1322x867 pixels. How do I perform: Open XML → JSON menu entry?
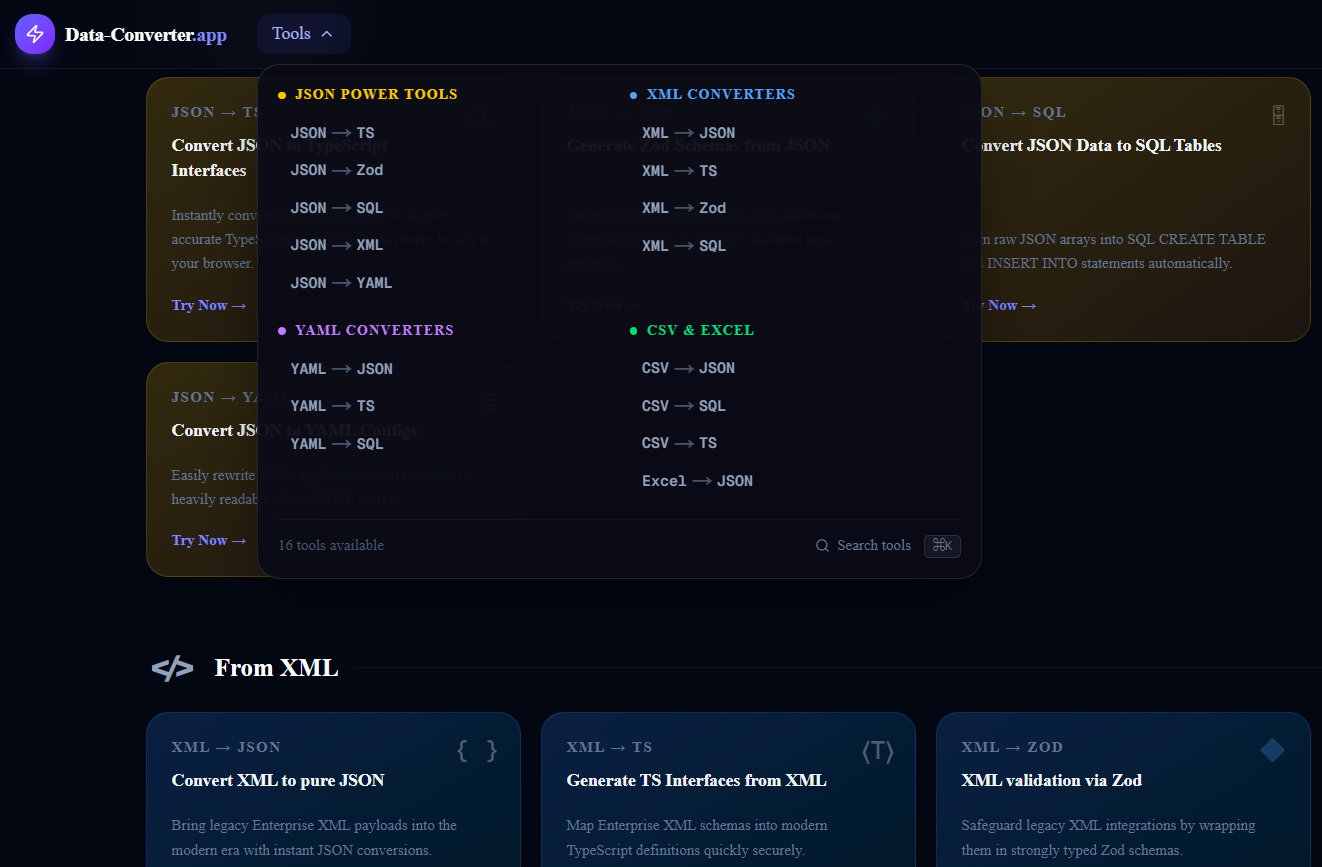(x=688, y=133)
